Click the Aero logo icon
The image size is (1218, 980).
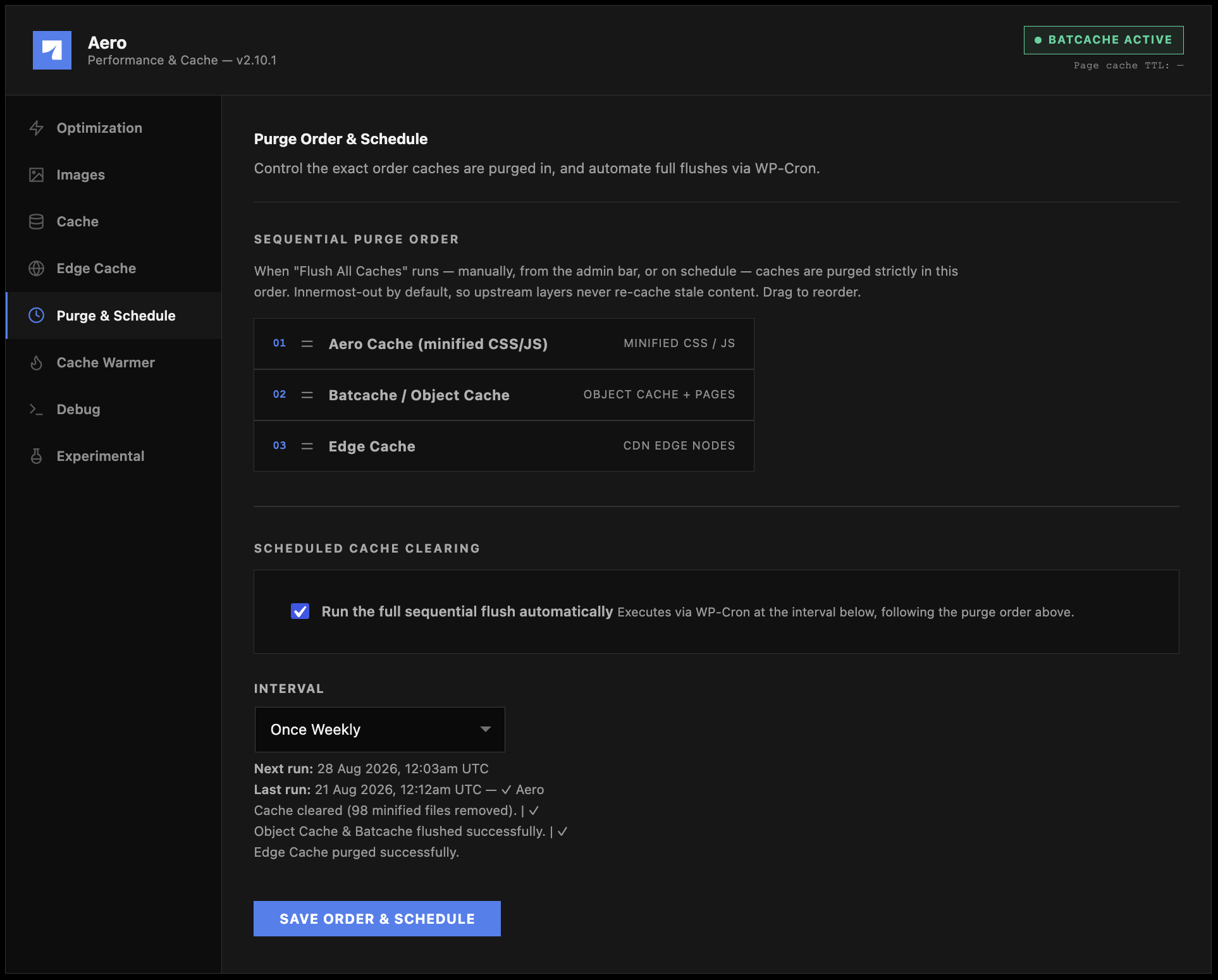pyautogui.click(x=52, y=50)
